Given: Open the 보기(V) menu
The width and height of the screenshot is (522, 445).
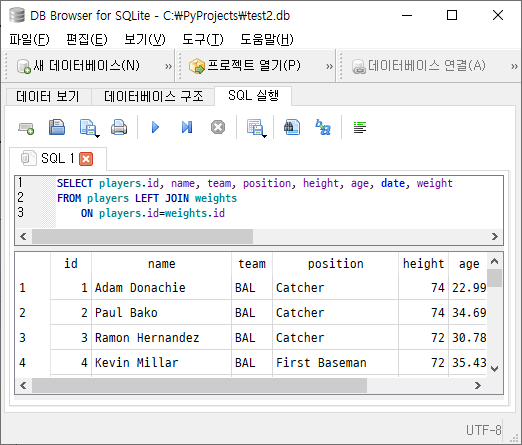Looking at the screenshot, I should pyautogui.click(x=145, y=40).
